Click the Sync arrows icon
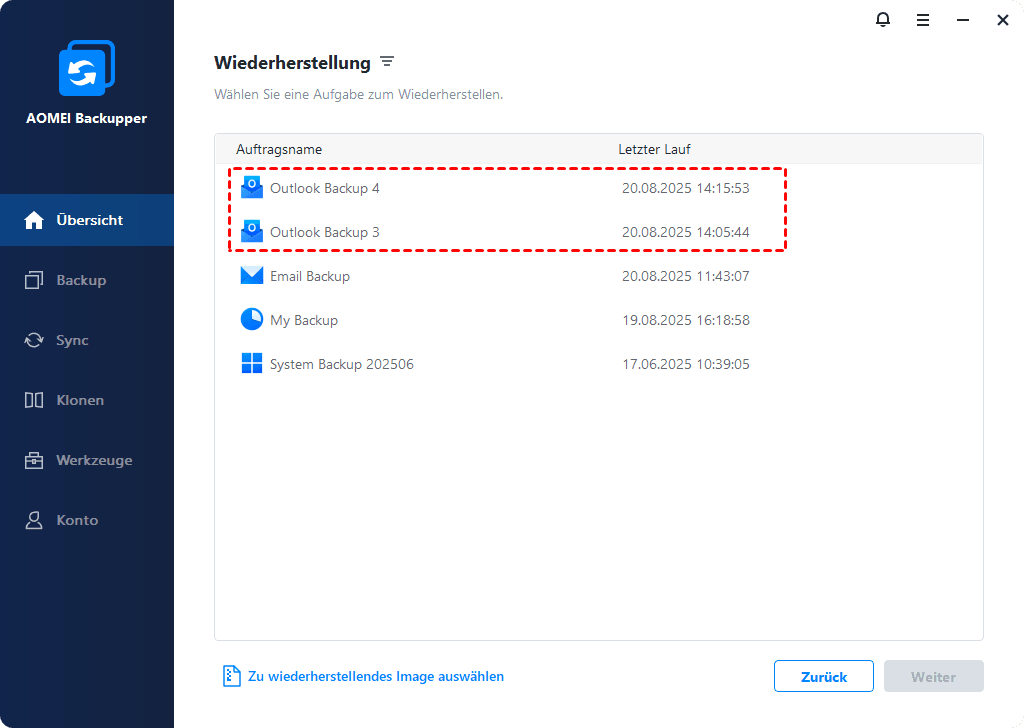Screen dimensions: 1024x728 click(34, 340)
